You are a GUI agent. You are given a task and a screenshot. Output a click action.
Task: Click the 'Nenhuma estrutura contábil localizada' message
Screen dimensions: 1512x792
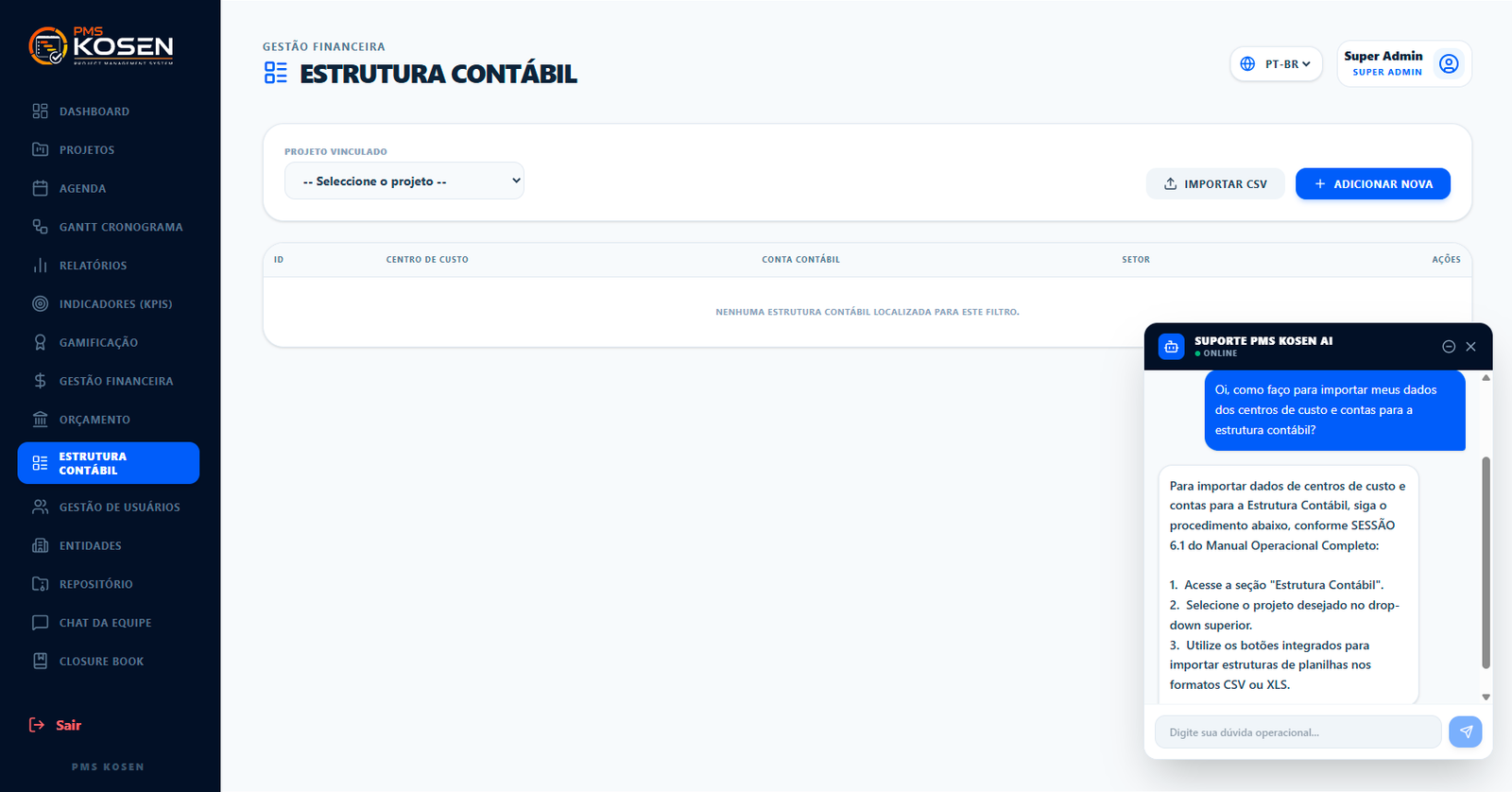(868, 312)
